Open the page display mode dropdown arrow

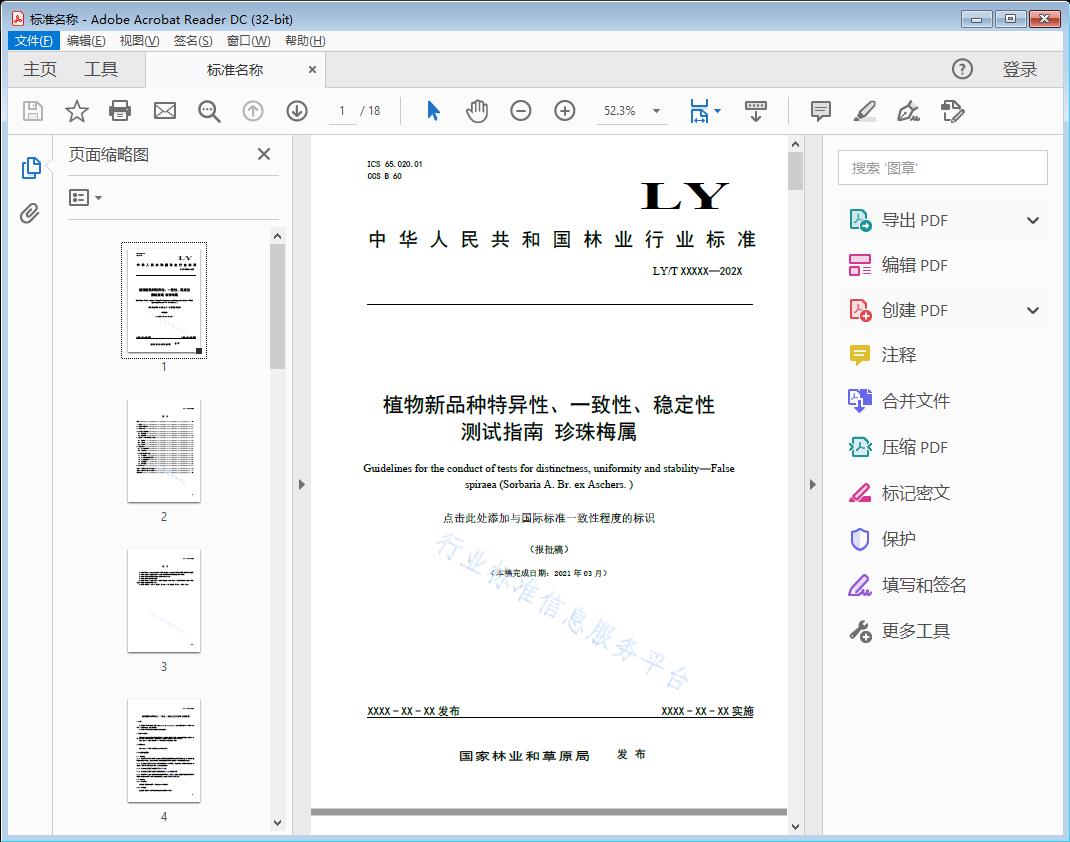[x=716, y=111]
